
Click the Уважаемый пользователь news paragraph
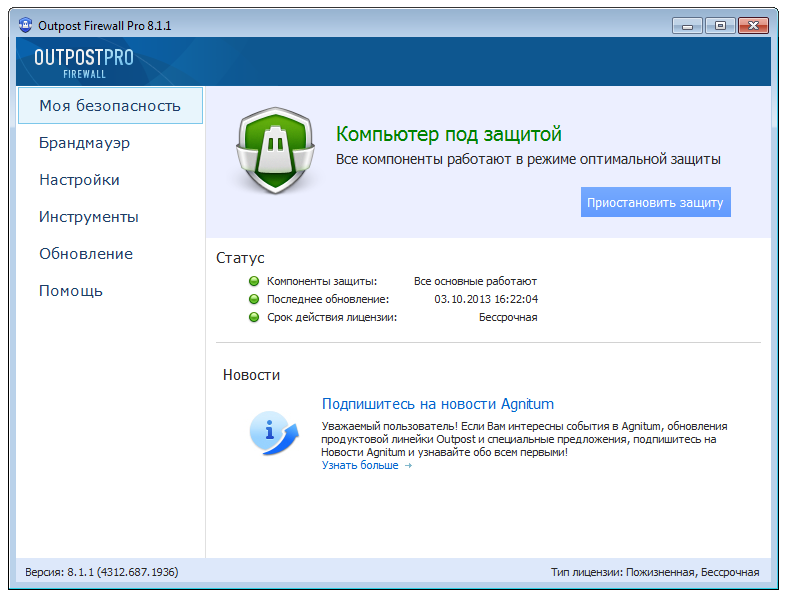[524, 439]
